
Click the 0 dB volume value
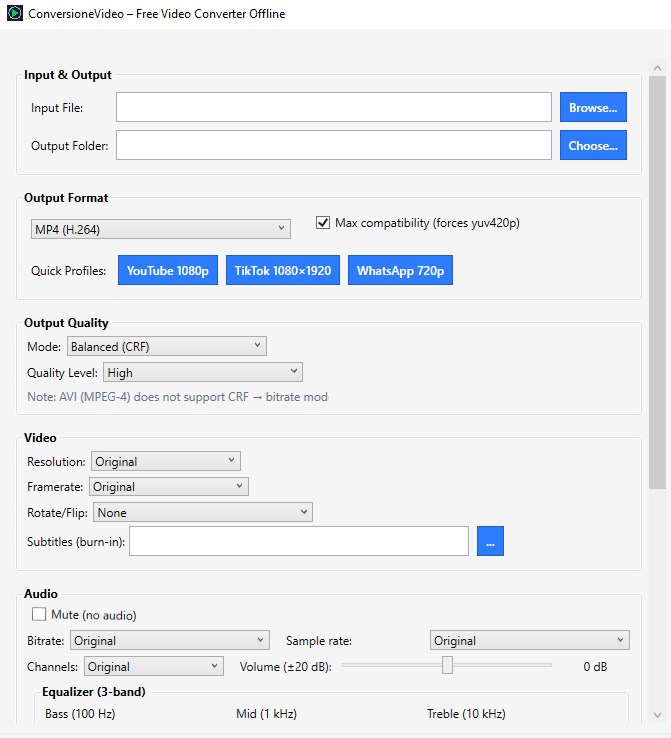595,666
